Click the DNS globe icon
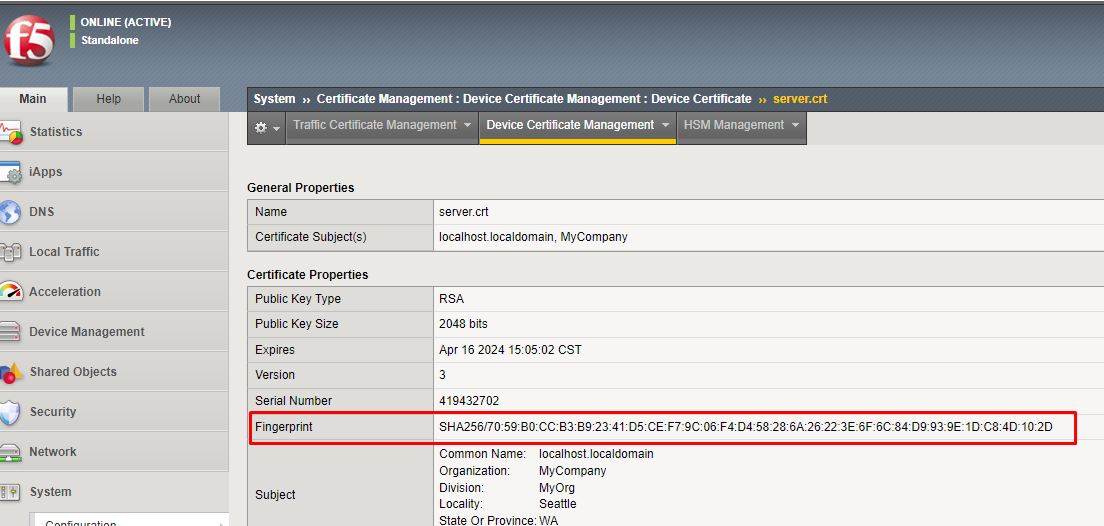Image resolution: width=1104 pixels, height=526 pixels. click(10, 212)
